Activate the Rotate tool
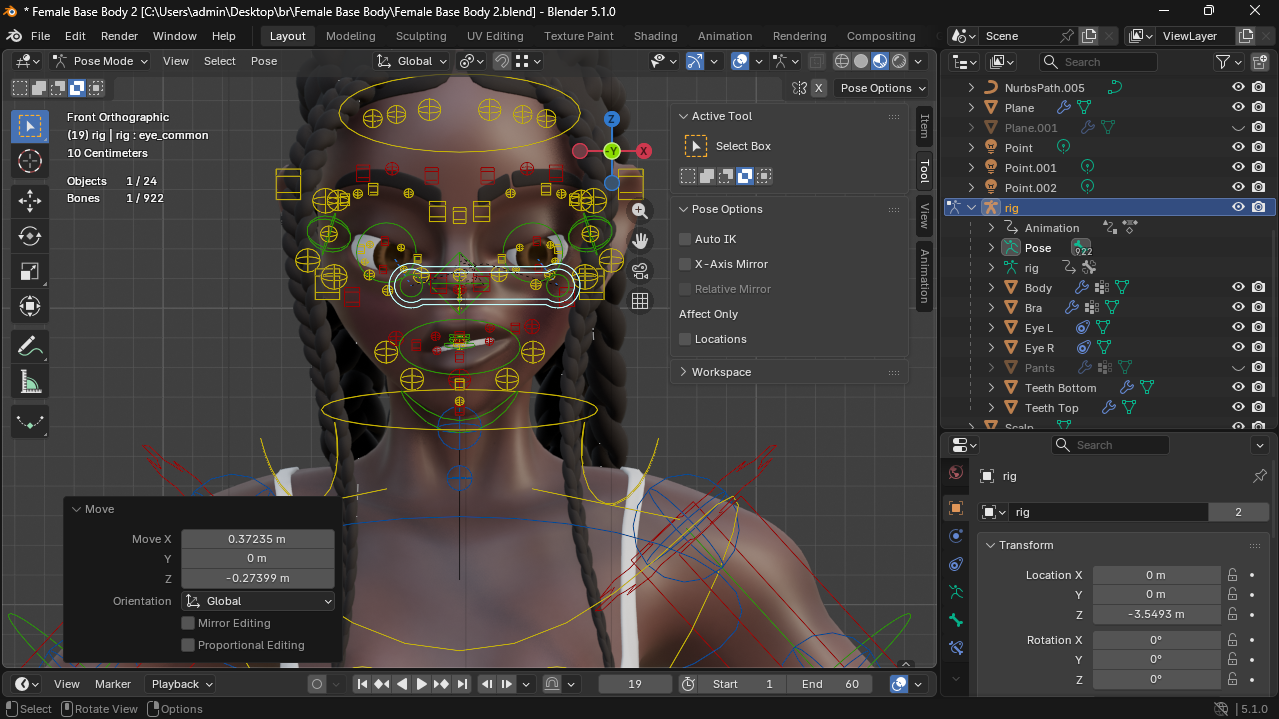 coord(30,236)
